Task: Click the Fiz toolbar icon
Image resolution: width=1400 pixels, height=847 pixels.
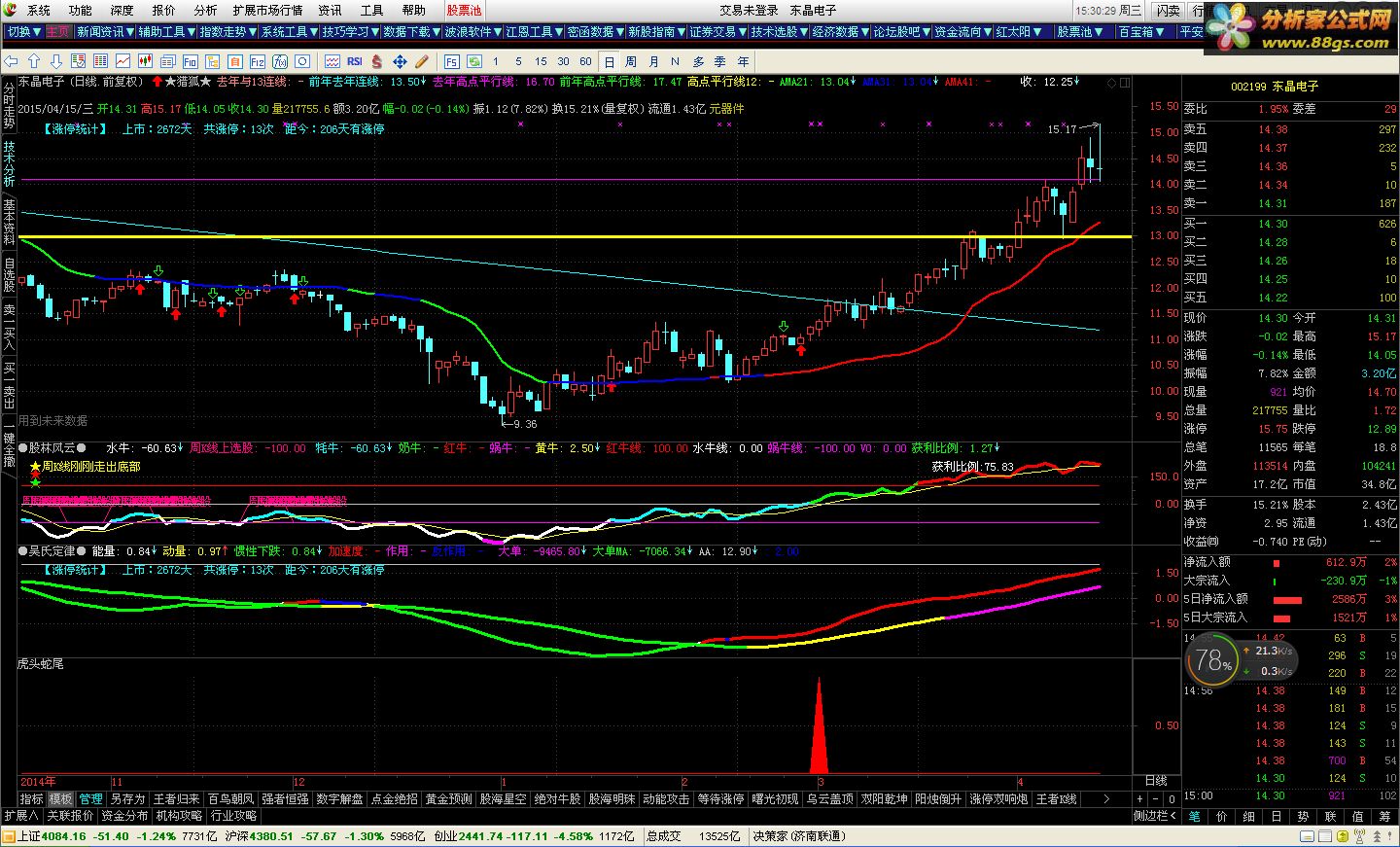Action: (257, 61)
